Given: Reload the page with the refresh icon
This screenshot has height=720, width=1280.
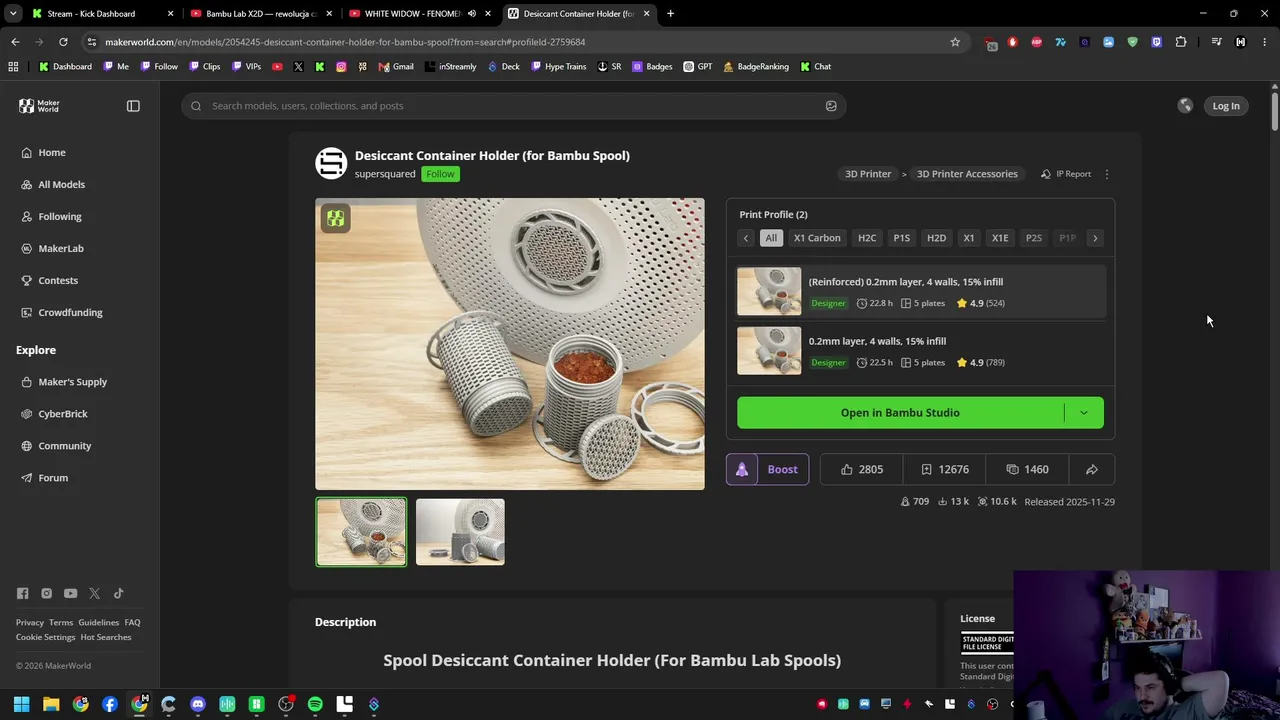Looking at the screenshot, I should click(63, 42).
